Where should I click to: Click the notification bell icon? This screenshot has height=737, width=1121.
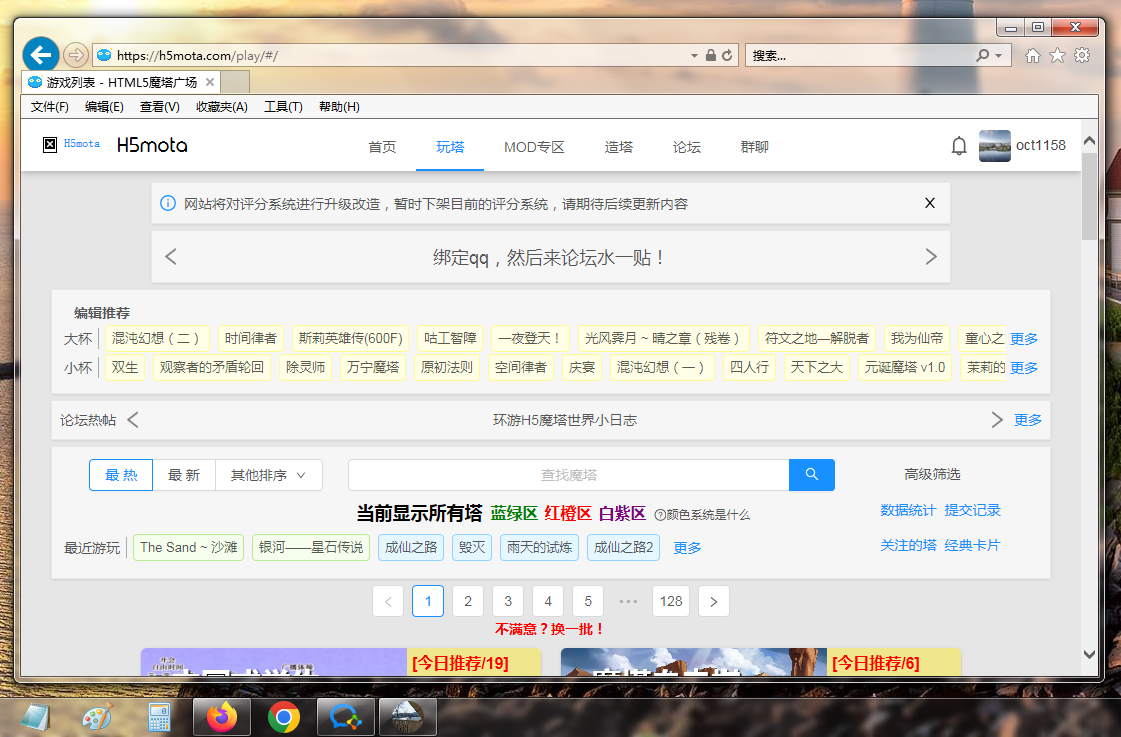pos(958,146)
